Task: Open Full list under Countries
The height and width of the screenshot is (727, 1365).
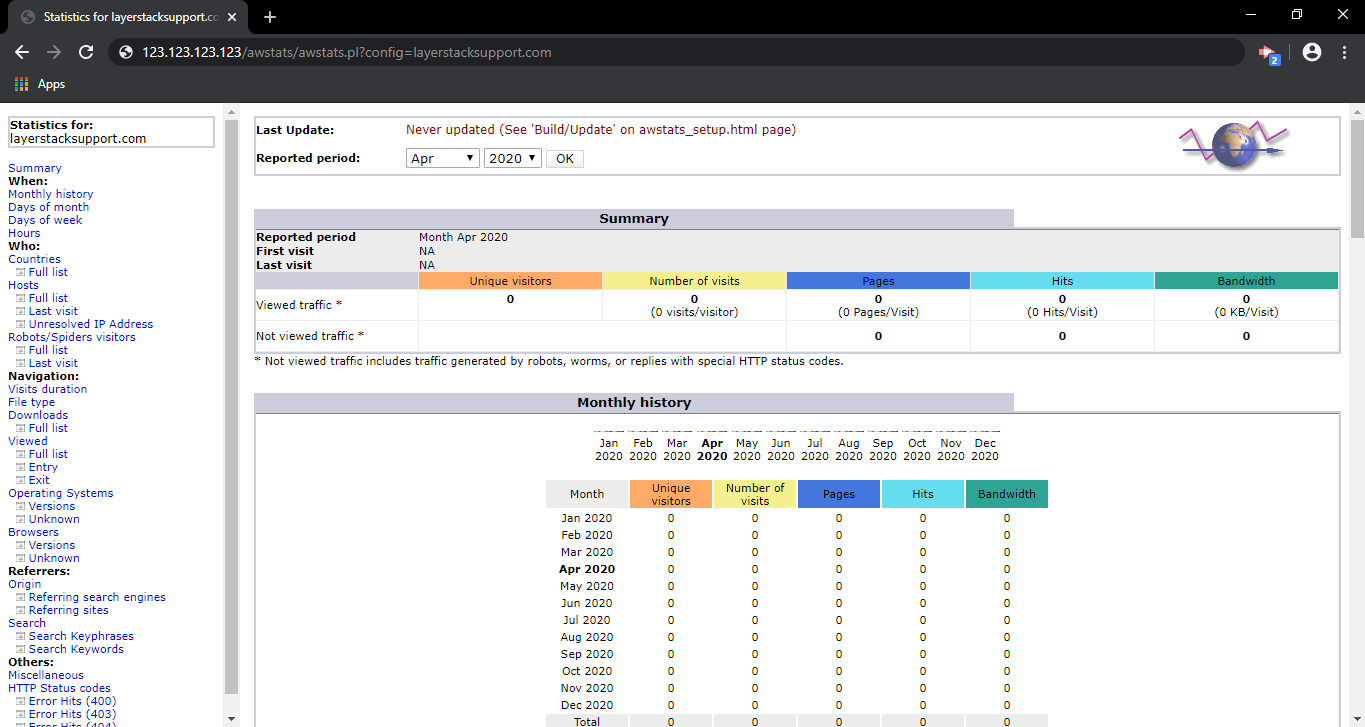Action: [48, 272]
